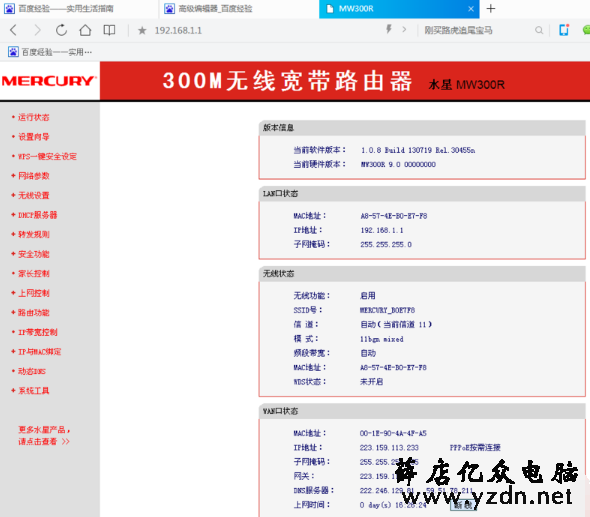
Task: Bookmark the page with the star icon
Action: 142,30
